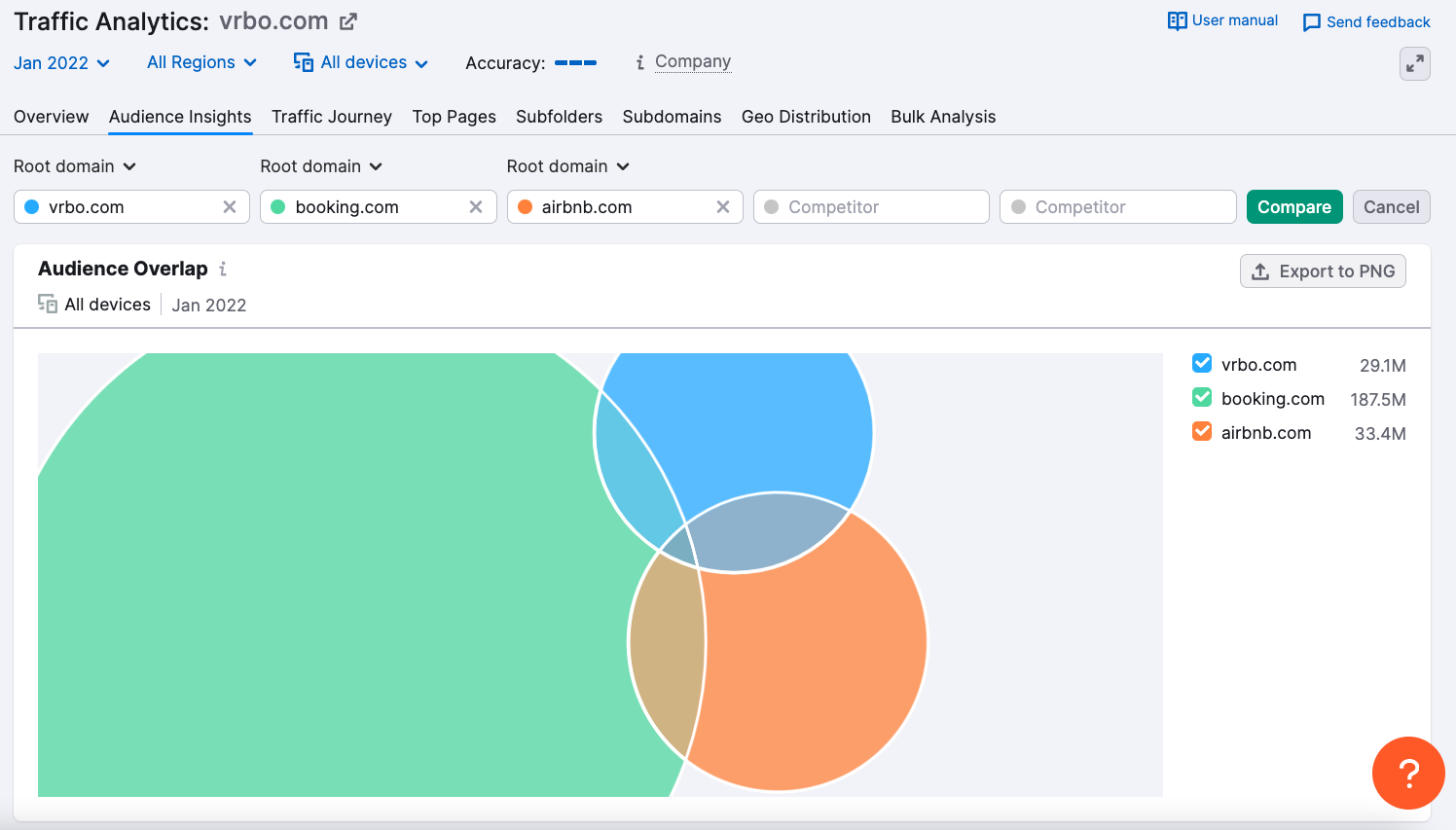
Task: Click the green booking.com color dot
Action: click(277, 207)
